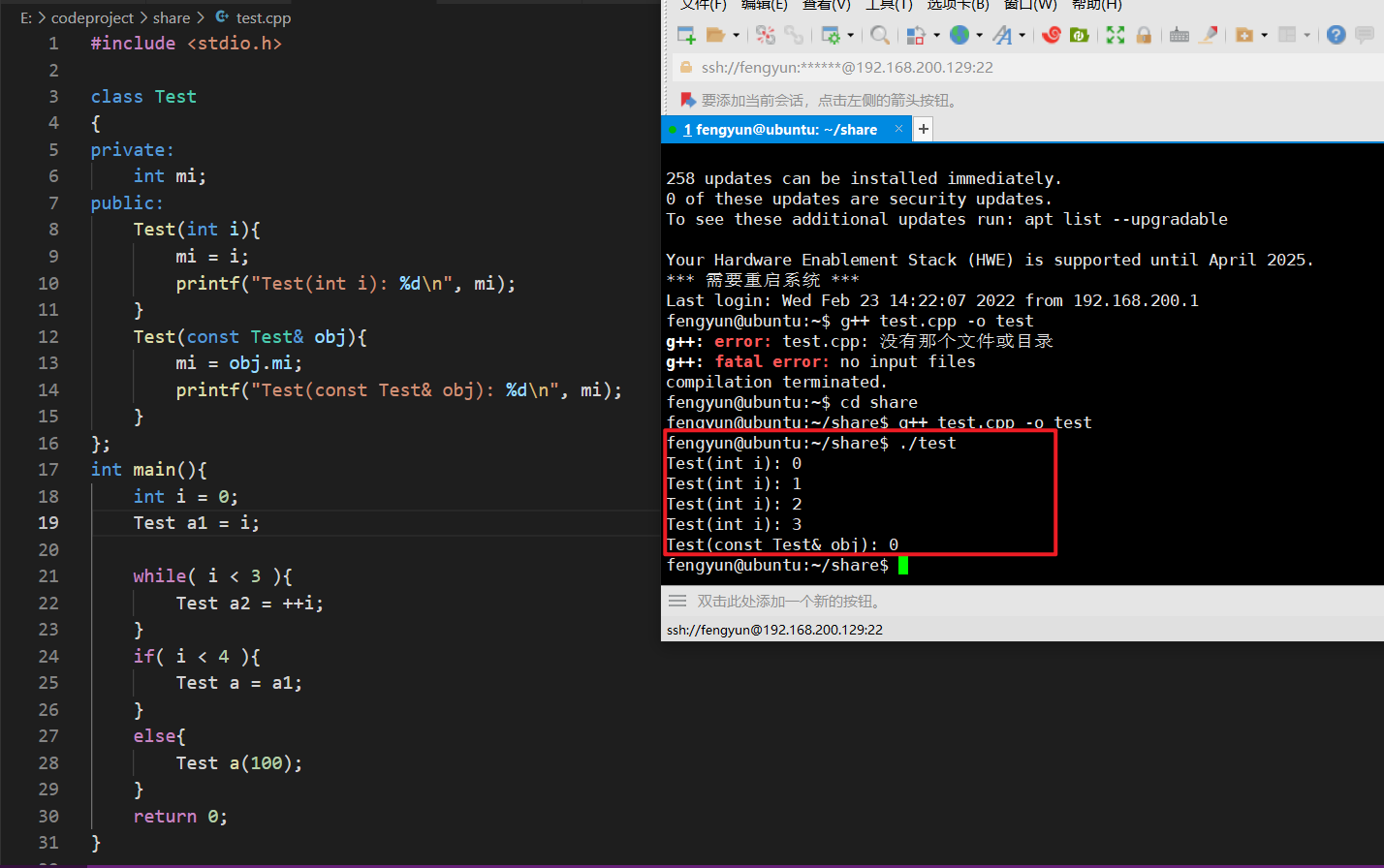Open the 帮助(H) menu in Xshell

click(1097, 5)
